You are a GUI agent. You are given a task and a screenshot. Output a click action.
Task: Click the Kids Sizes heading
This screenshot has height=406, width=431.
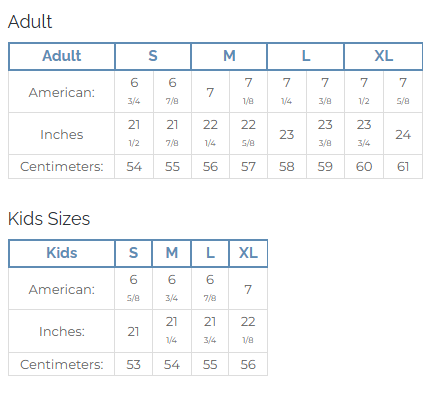pos(49,219)
